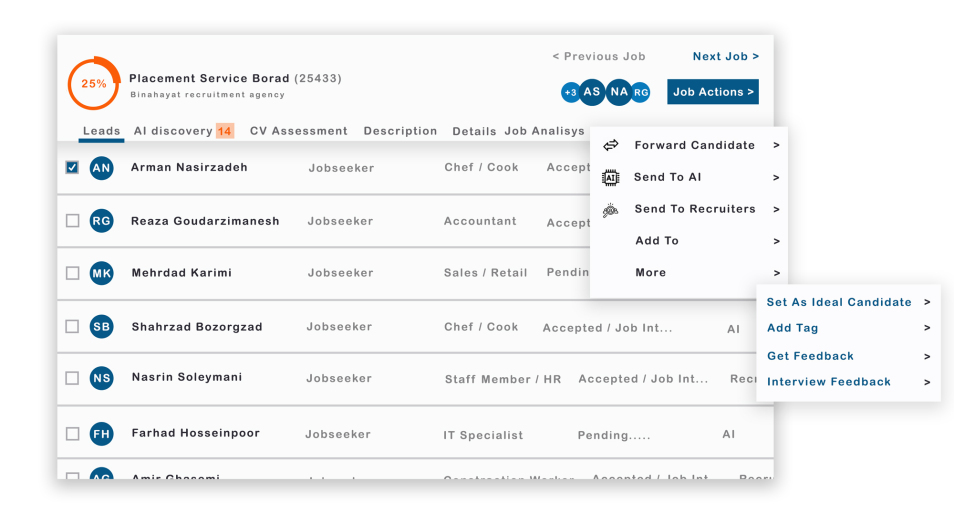Click the Send To AI chip icon
The image size is (954, 525).
coord(610,178)
